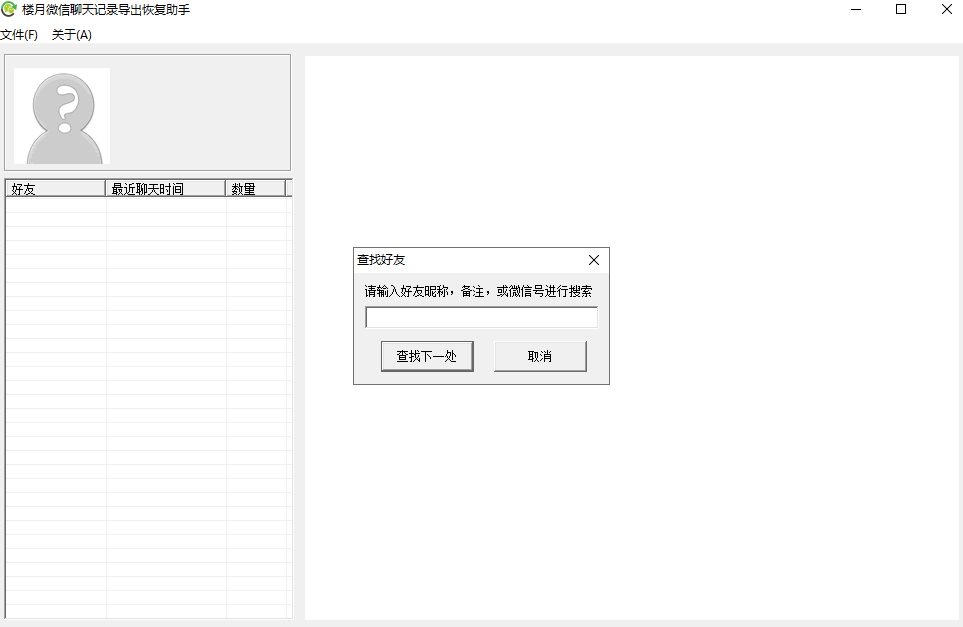The image size is (963, 627).
Task: Sort by the 最近聊天时间 column header
Action: (x=165, y=188)
